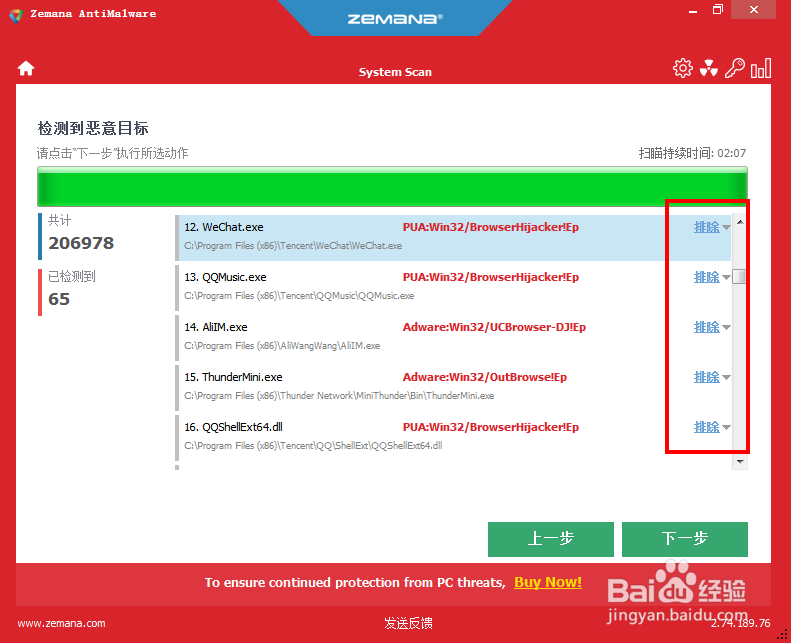The width and height of the screenshot is (791, 643).
Task: Close the Zemana AntiMalware window
Action: pyautogui.click(x=754, y=10)
